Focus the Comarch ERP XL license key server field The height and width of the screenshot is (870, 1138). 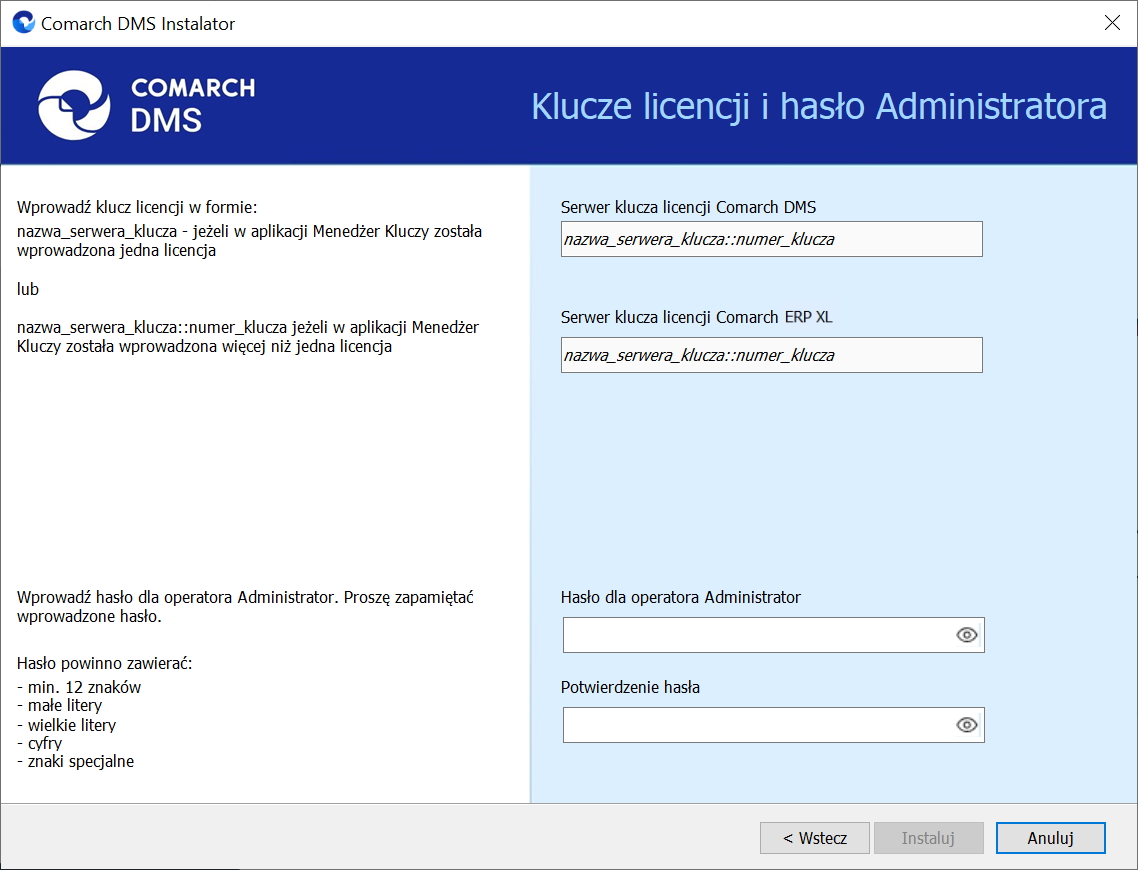[x=771, y=355]
